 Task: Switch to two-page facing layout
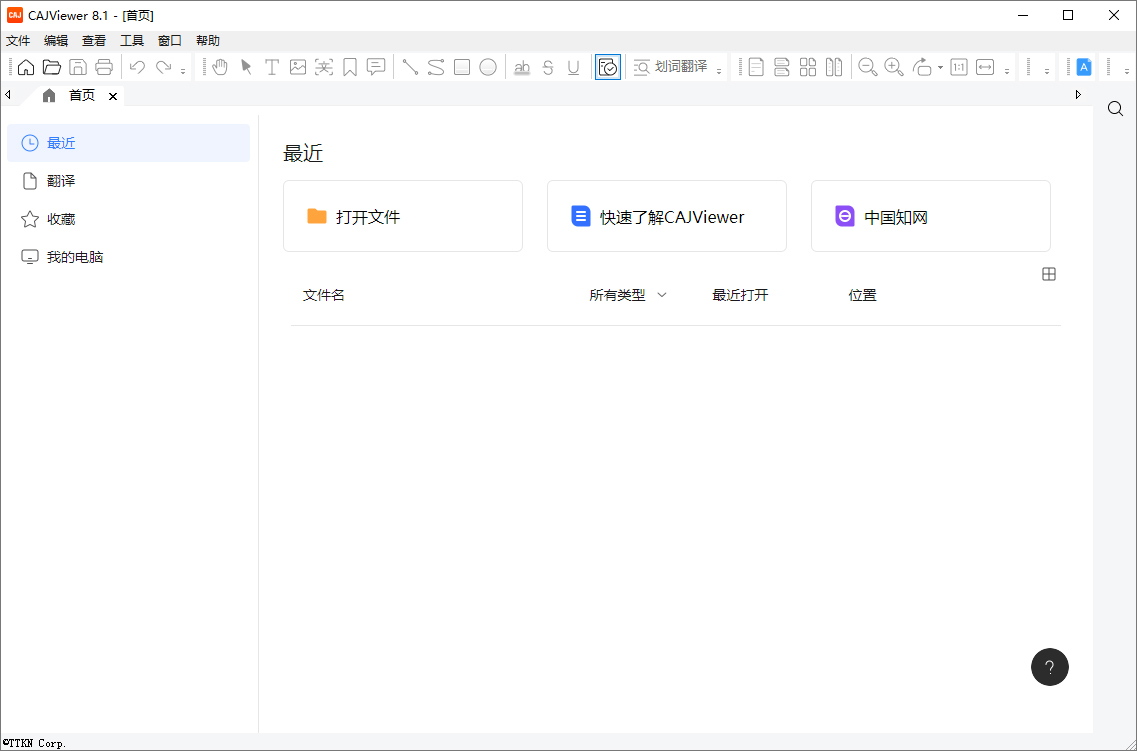click(x=834, y=67)
